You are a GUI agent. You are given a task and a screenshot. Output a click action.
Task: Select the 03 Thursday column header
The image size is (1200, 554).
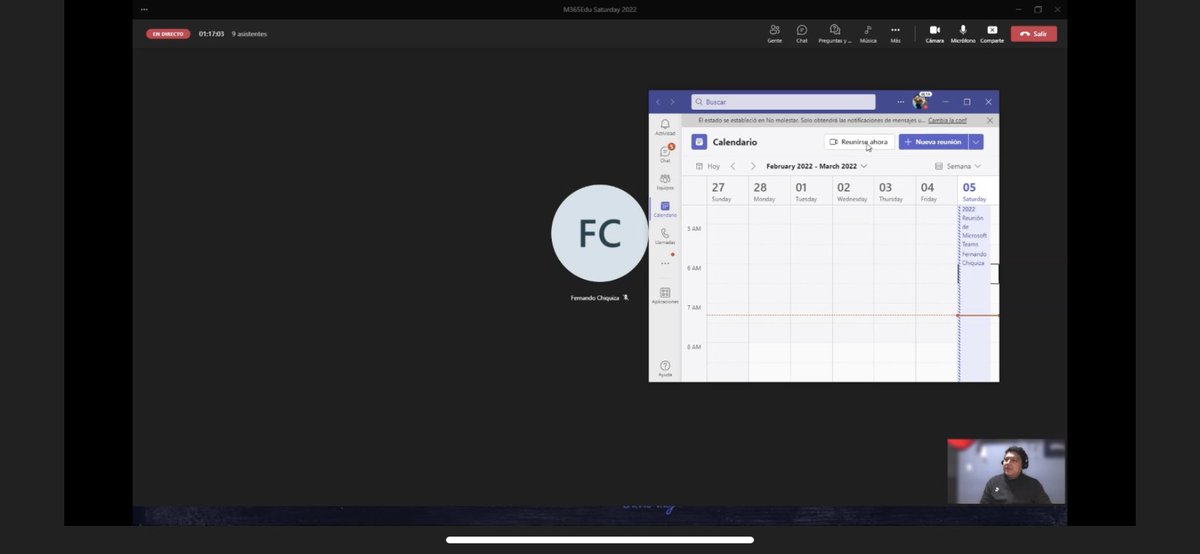click(x=895, y=191)
